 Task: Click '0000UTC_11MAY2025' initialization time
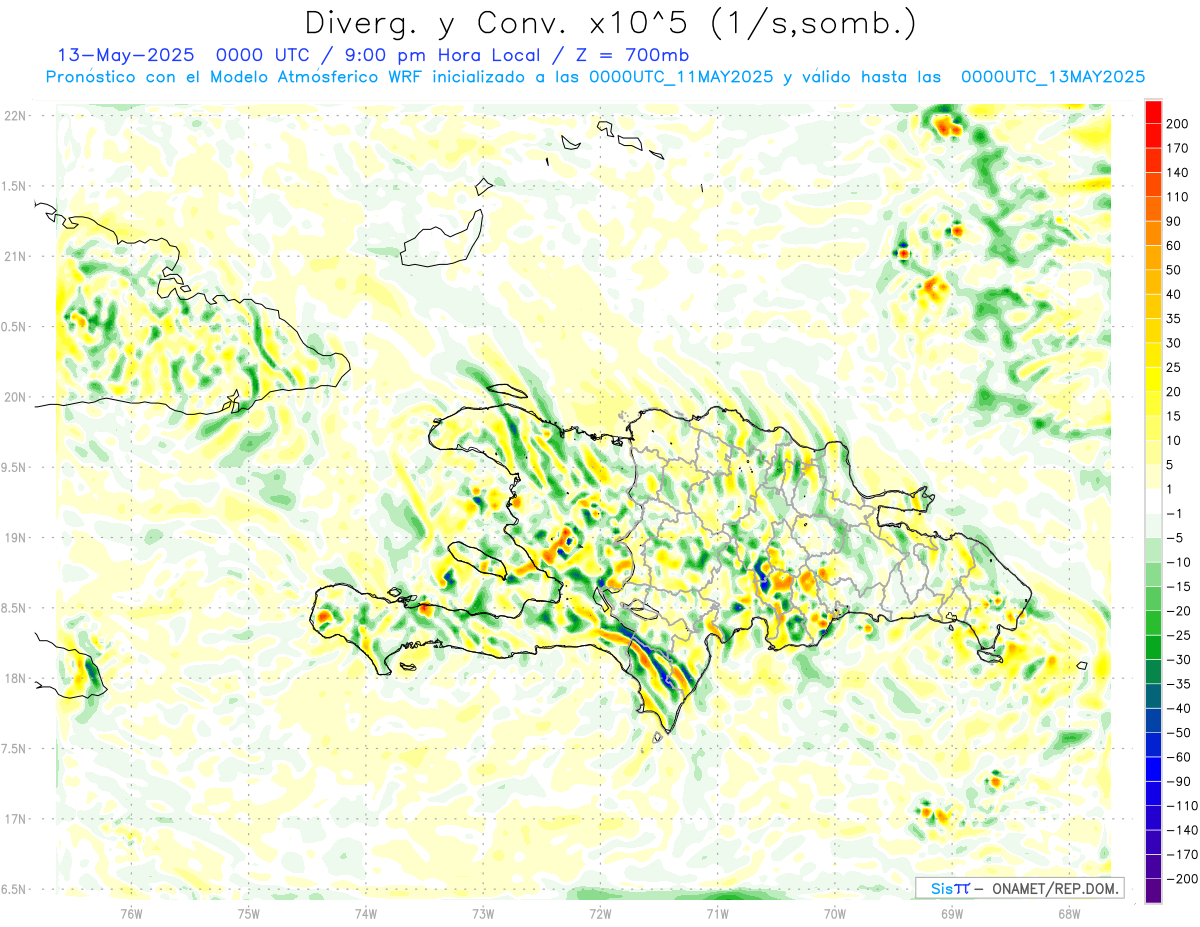[681, 77]
